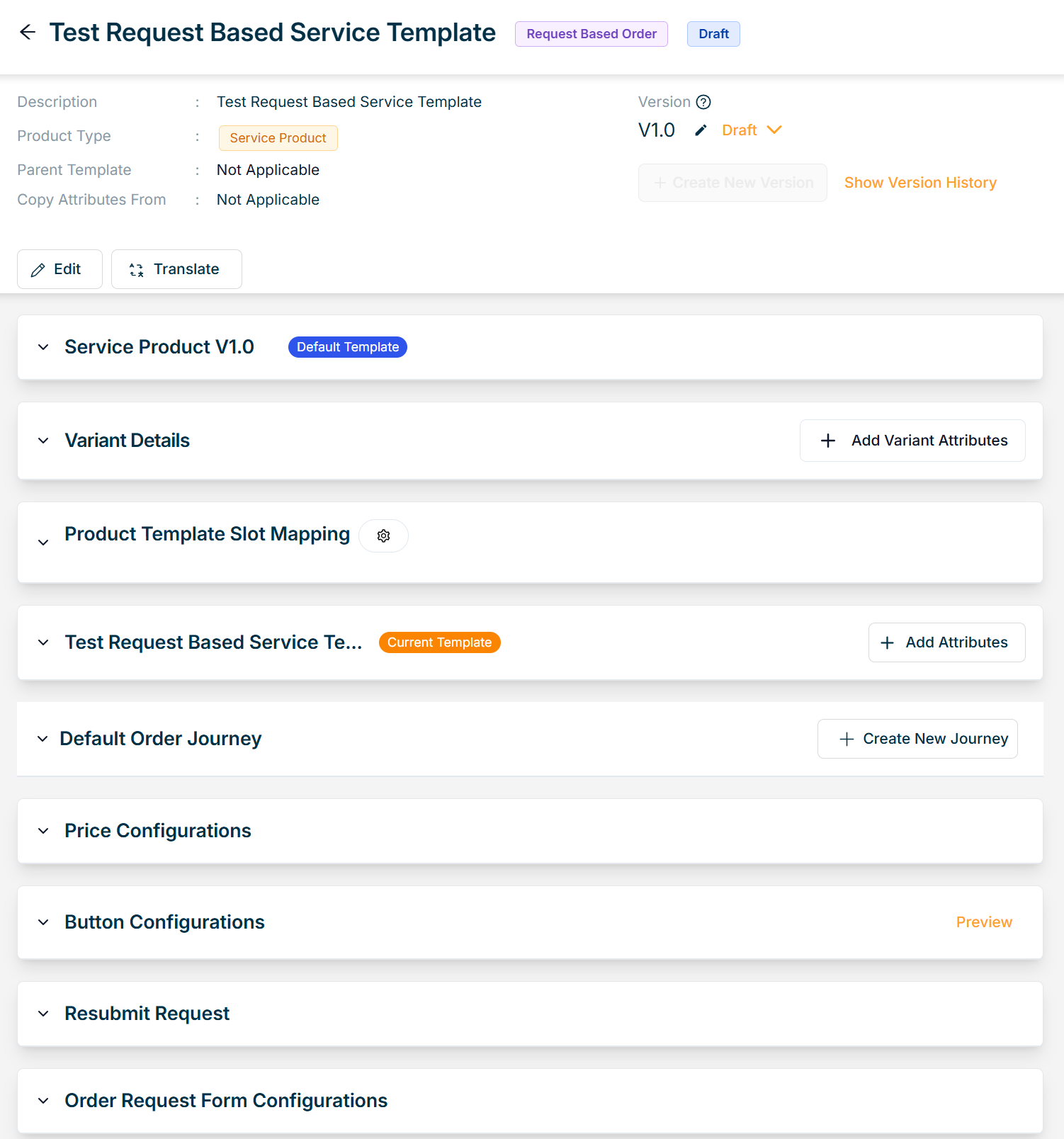Open the Draft version status dropdown

coord(752,130)
